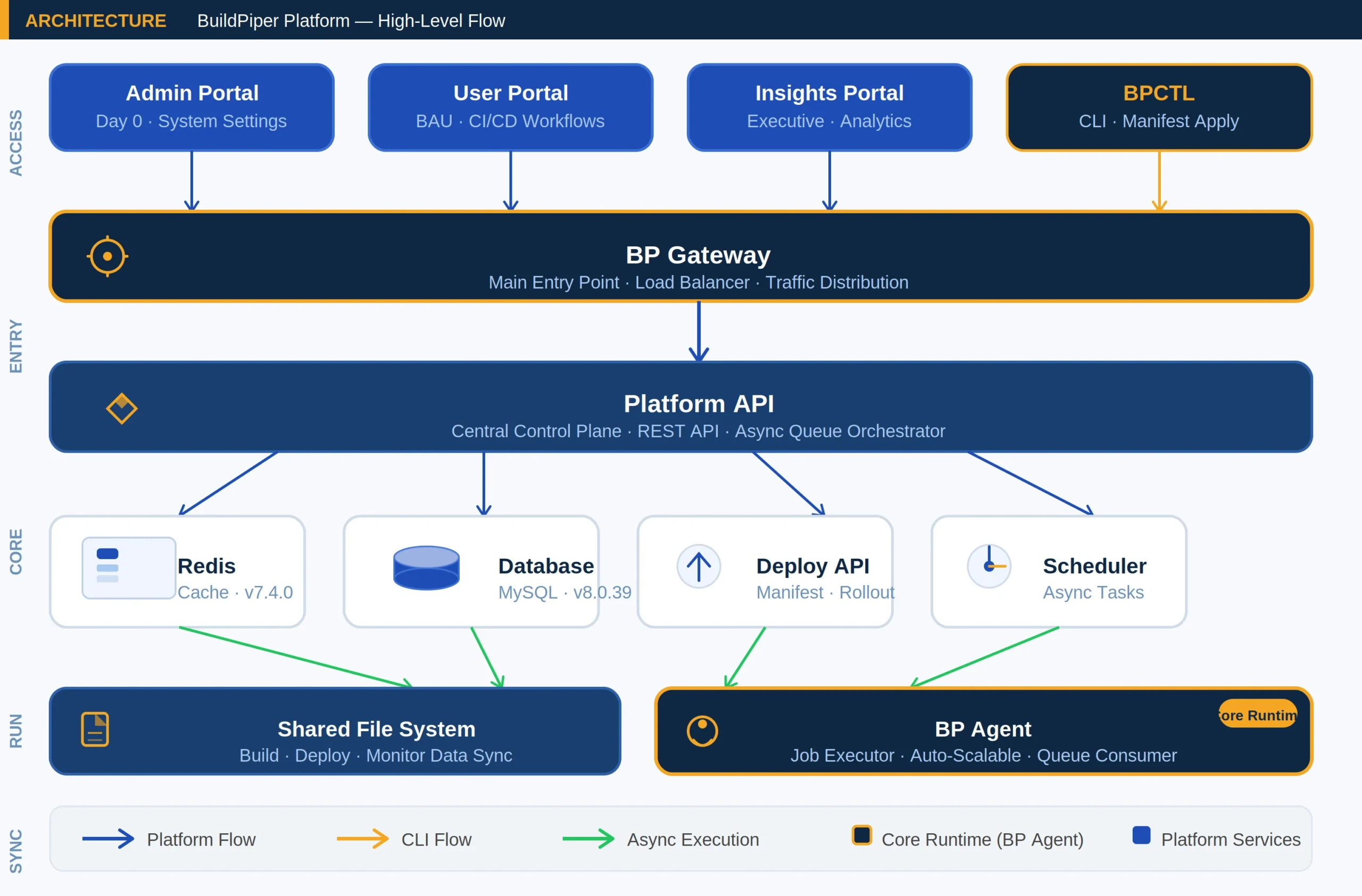The width and height of the screenshot is (1362, 896).
Task: Toggle the Core Runtime badge on BP Agent
Action: (1257, 715)
